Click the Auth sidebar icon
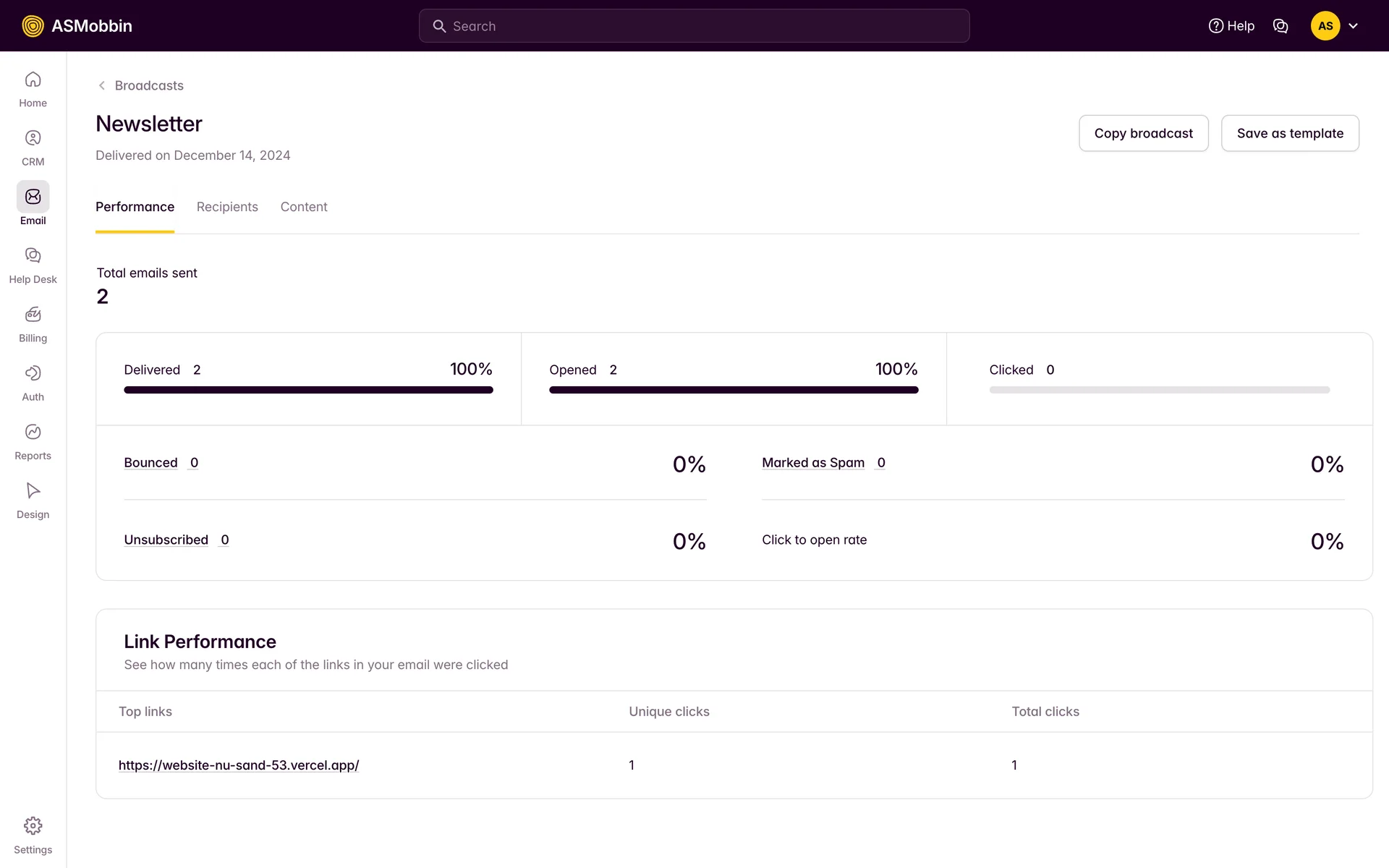 click(x=33, y=373)
